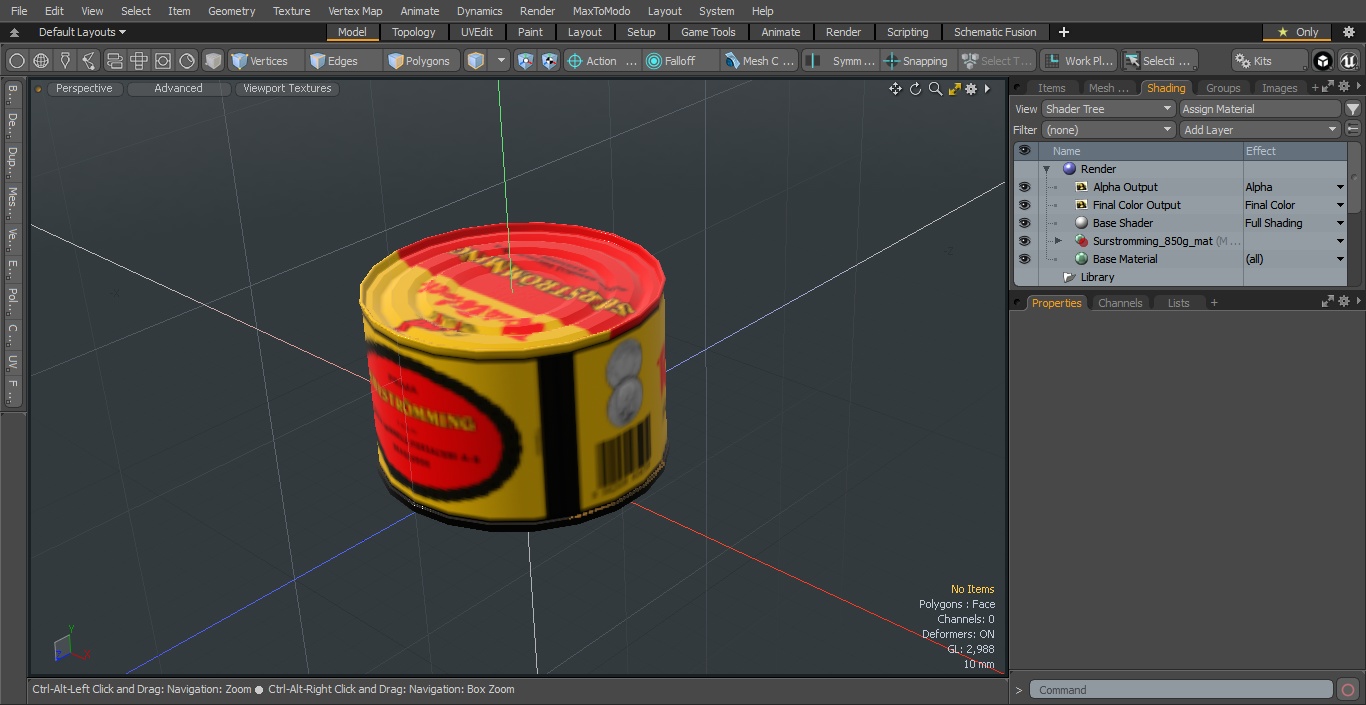The height and width of the screenshot is (705, 1366).
Task: Switch to the UVEdit layout tab
Action: click(477, 32)
